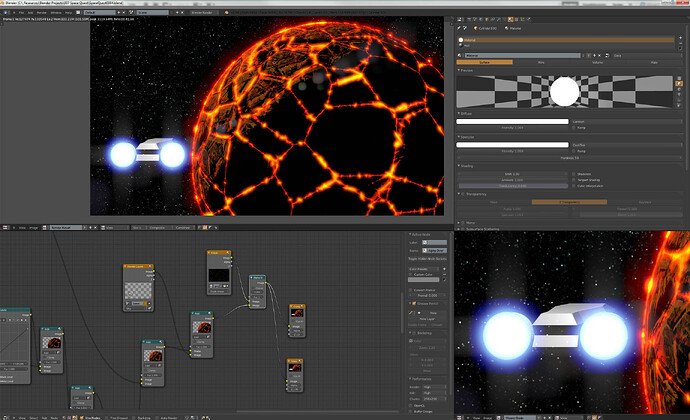
Task: Click the Diffuse white color swatch
Action: (513, 122)
